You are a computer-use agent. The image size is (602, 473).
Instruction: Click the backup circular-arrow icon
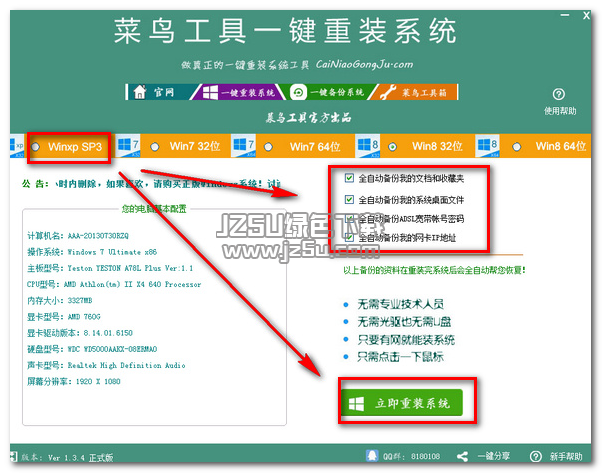(298, 93)
